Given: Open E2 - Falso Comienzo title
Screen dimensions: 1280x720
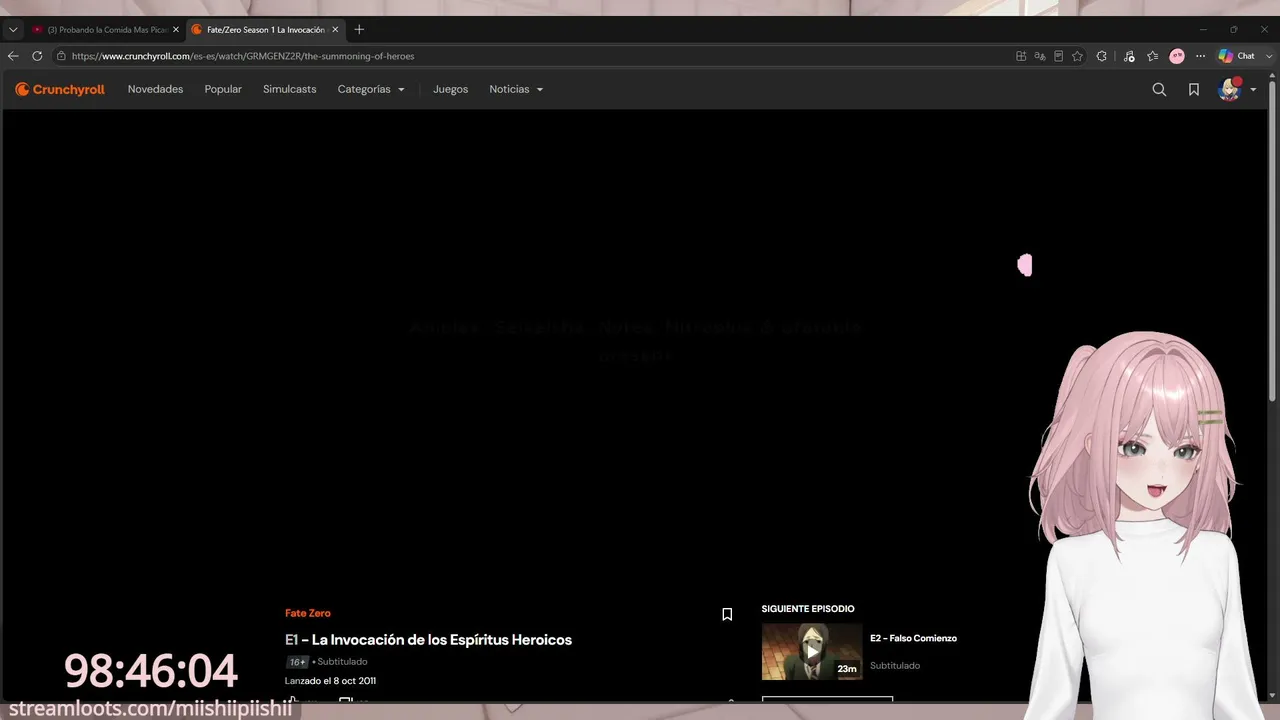Looking at the screenshot, I should pyautogui.click(x=913, y=638).
